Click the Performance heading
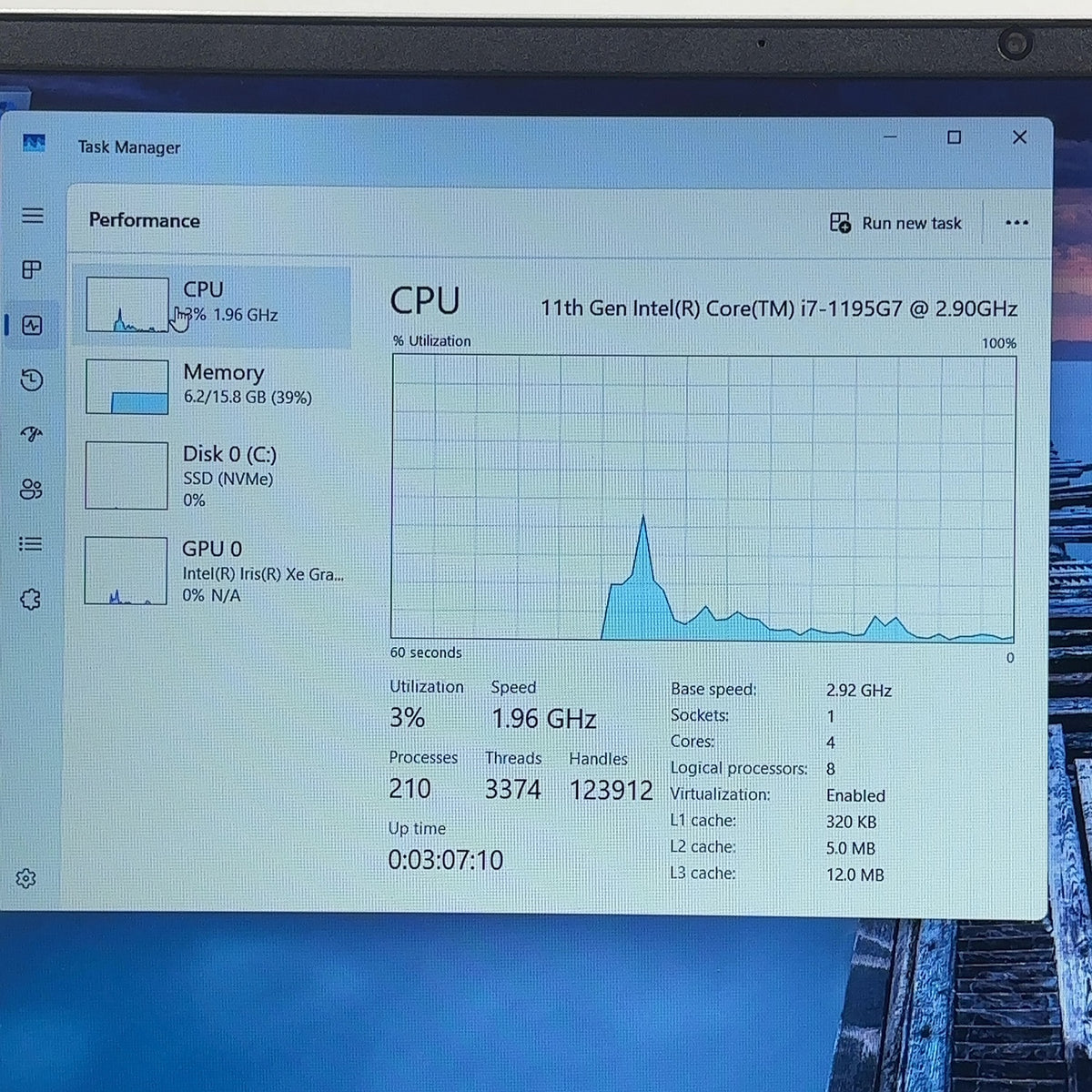This screenshot has height=1092, width=1092. [145, 220]
